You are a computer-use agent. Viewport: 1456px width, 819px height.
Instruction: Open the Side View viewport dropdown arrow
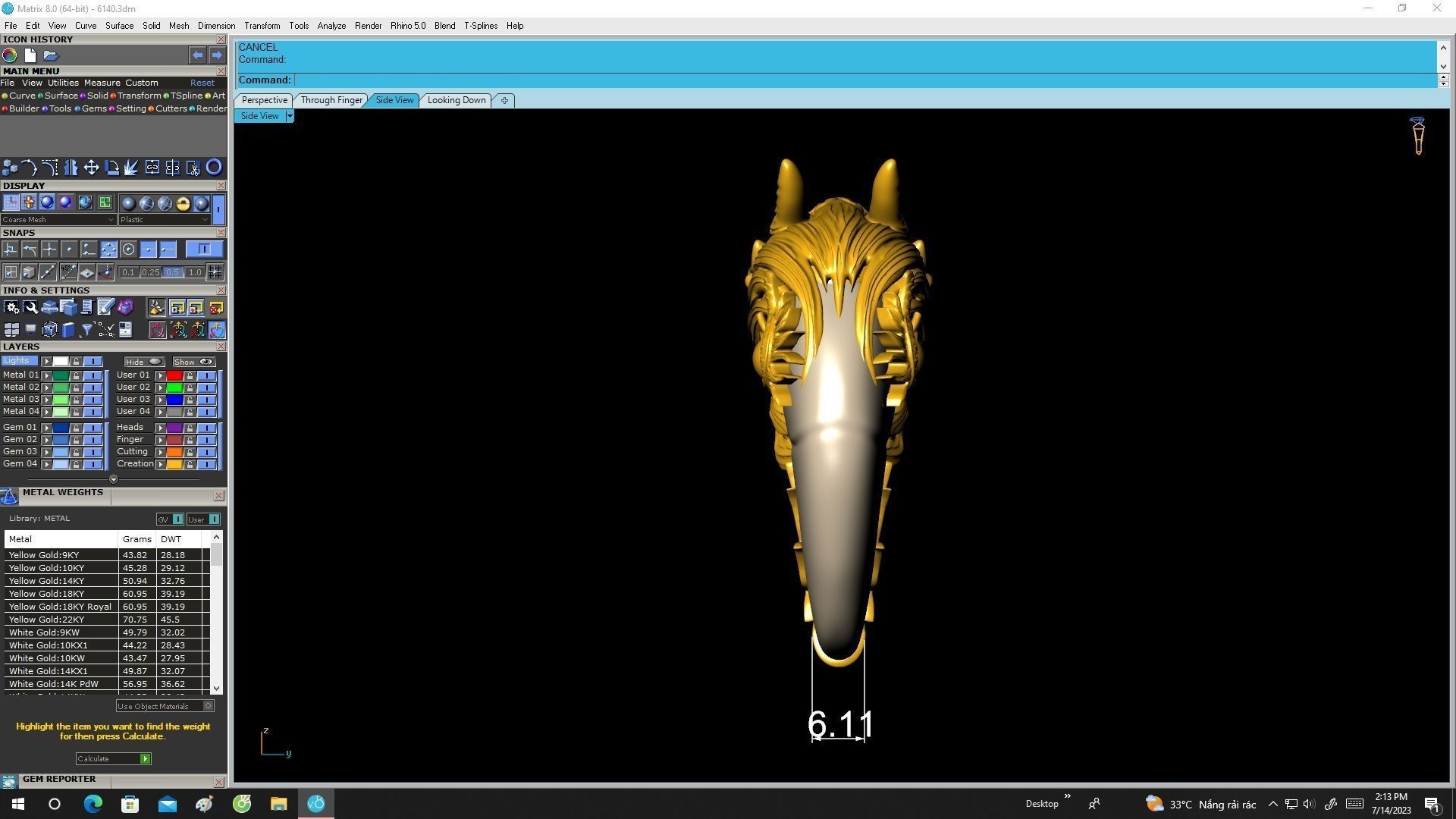click(x=289, y=116)
